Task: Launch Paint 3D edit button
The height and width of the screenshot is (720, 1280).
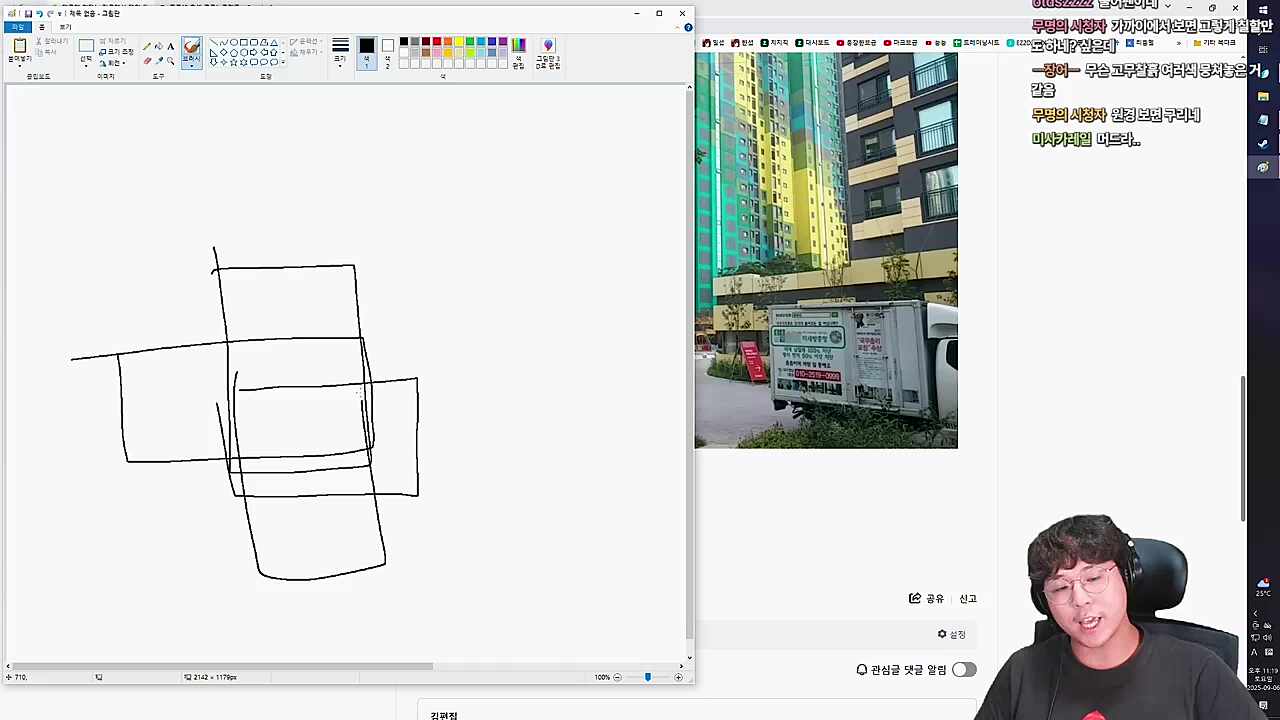Action: pos(547,52)
